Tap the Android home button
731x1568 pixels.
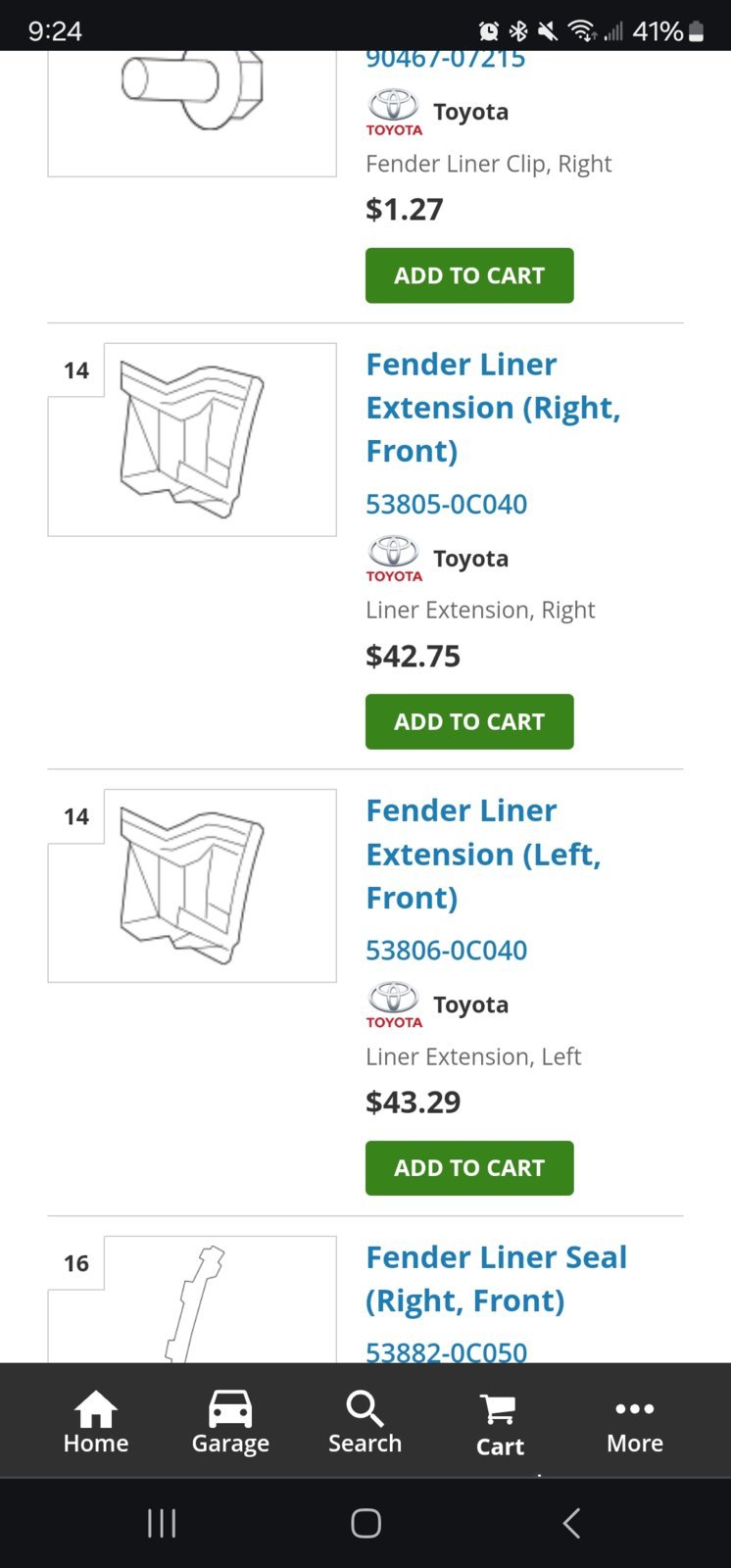[365, 1523]
